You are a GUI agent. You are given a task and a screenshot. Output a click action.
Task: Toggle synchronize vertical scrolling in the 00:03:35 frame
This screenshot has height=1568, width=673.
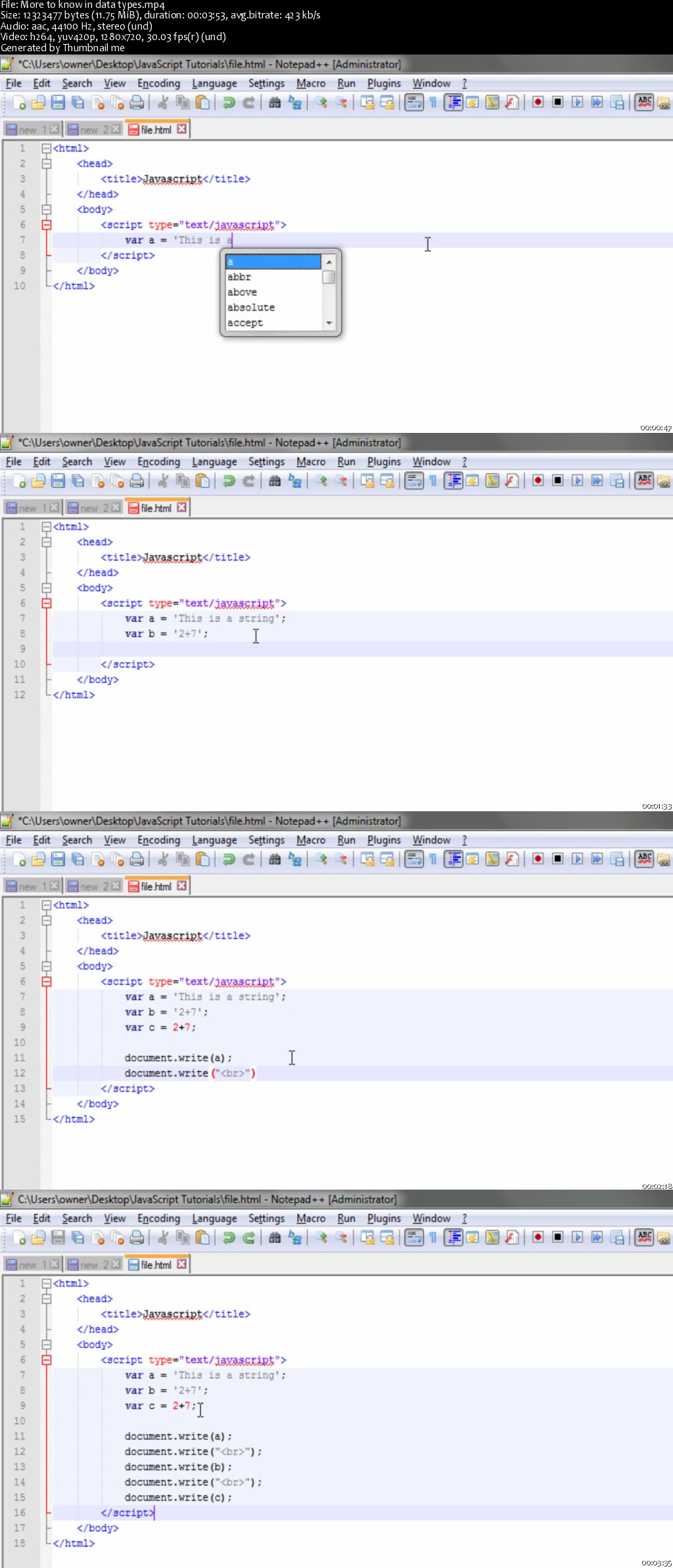[367, 1238]
